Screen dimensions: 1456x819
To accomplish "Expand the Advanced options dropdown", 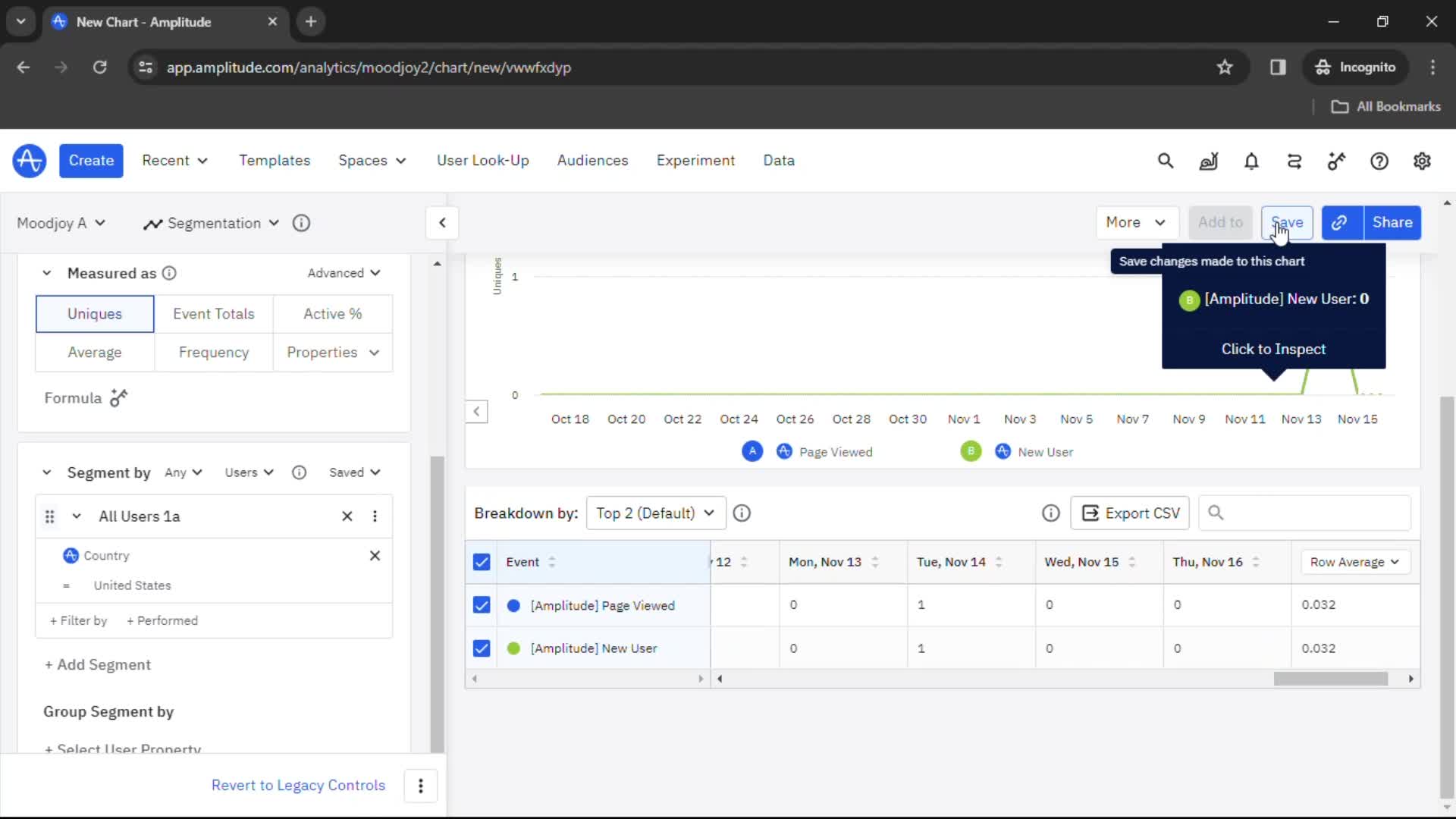I will pos(344,273).
